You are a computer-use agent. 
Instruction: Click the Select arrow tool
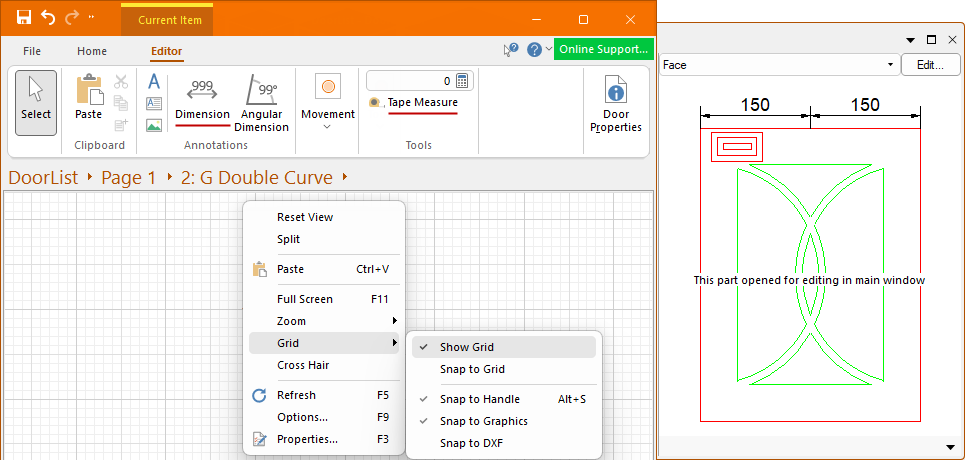36,102
